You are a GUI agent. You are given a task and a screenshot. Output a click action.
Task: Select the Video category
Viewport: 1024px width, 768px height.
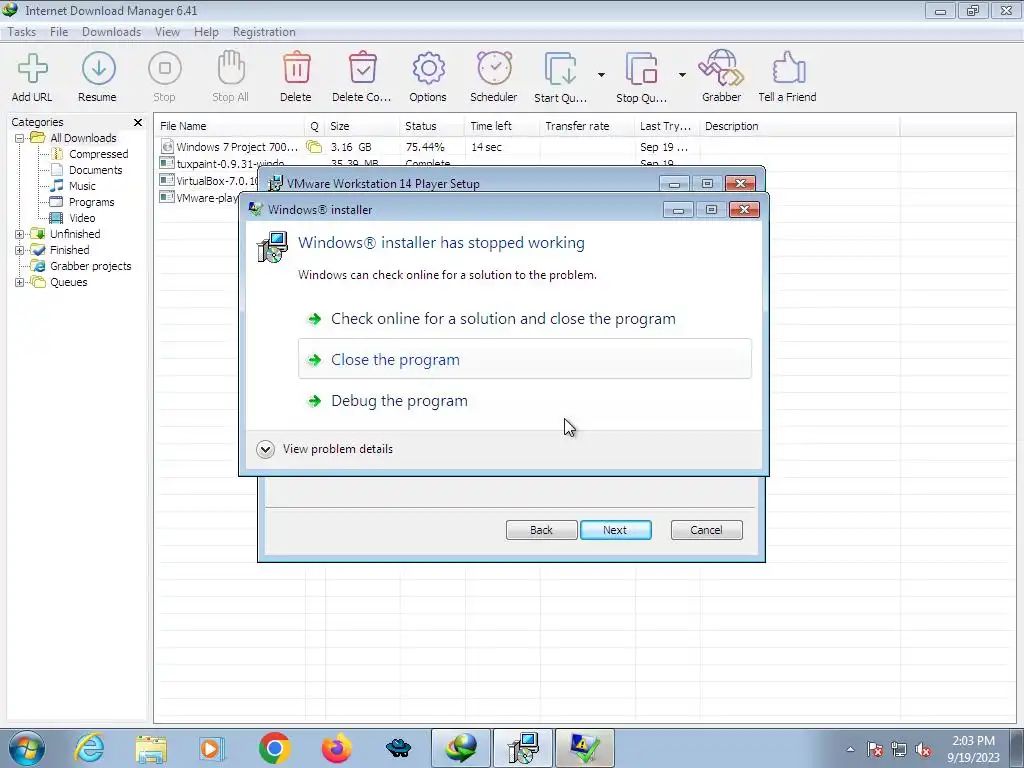tap(82, 218)
